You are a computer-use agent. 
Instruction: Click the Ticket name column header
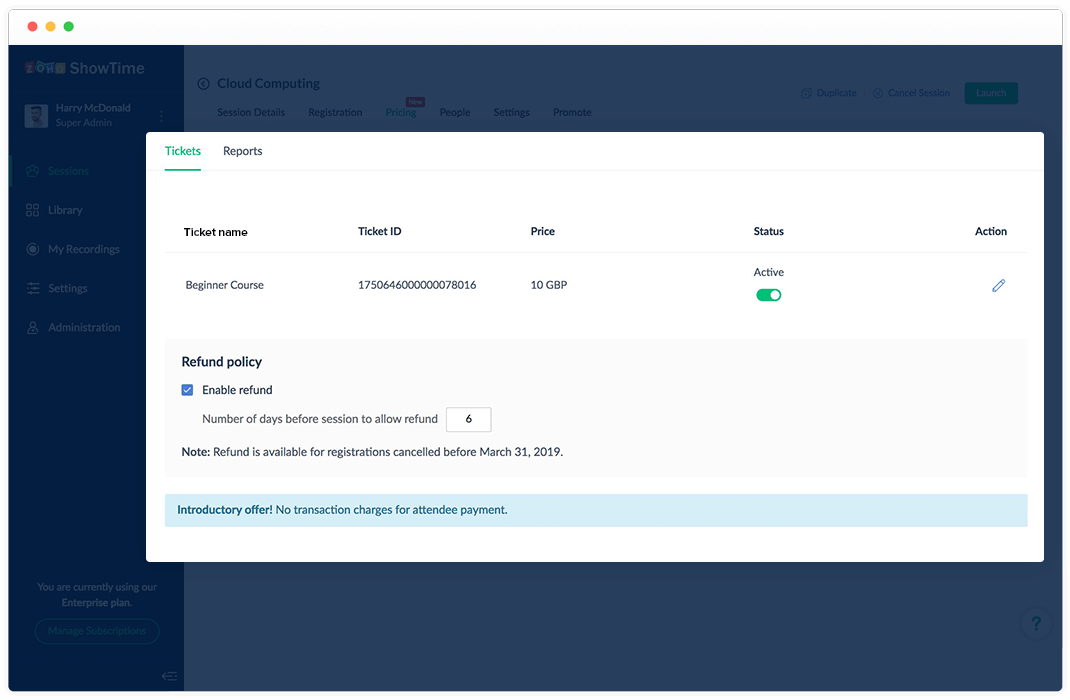(216, 232)
